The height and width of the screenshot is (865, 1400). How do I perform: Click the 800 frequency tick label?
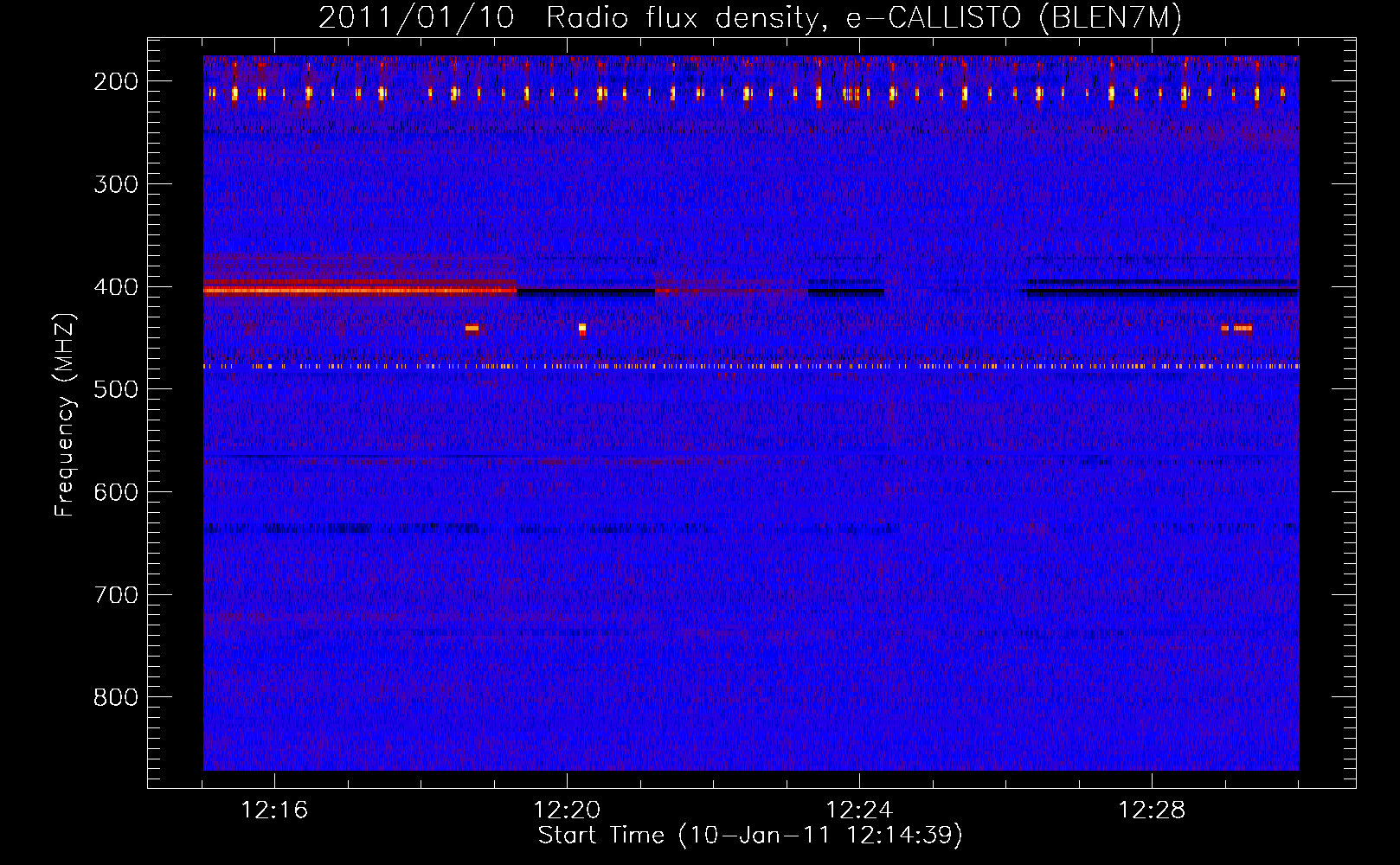116,697
